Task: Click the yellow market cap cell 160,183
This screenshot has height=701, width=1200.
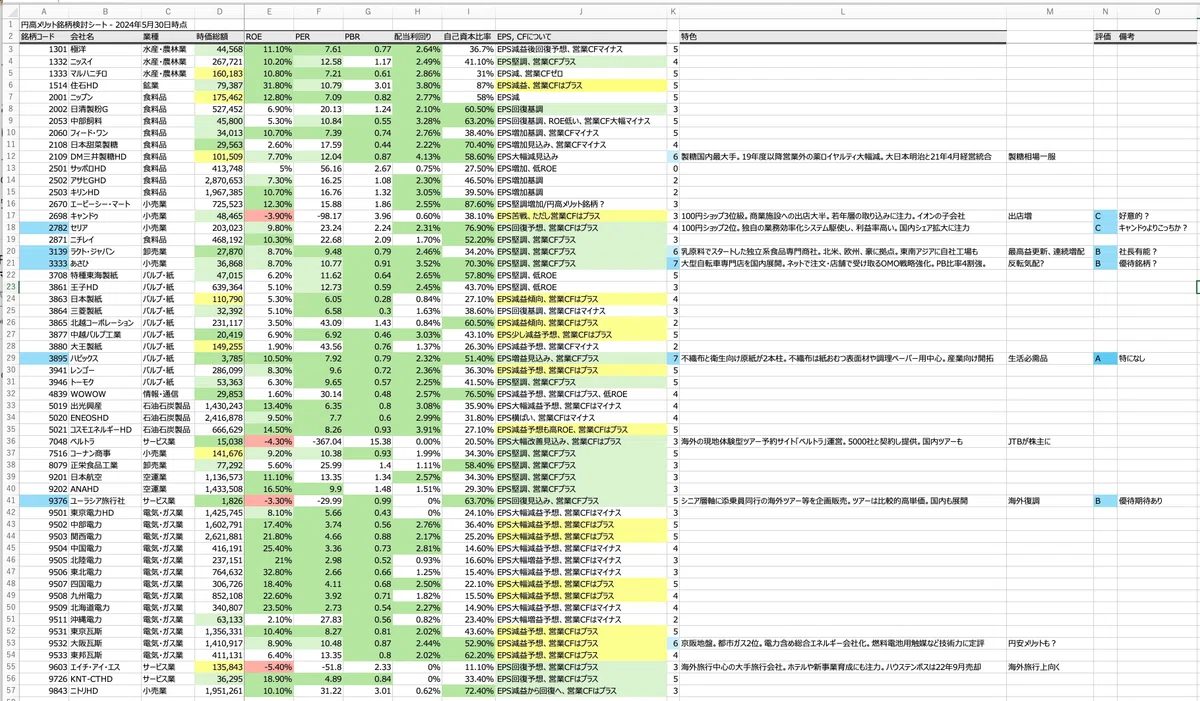Action: click(219, 73)
